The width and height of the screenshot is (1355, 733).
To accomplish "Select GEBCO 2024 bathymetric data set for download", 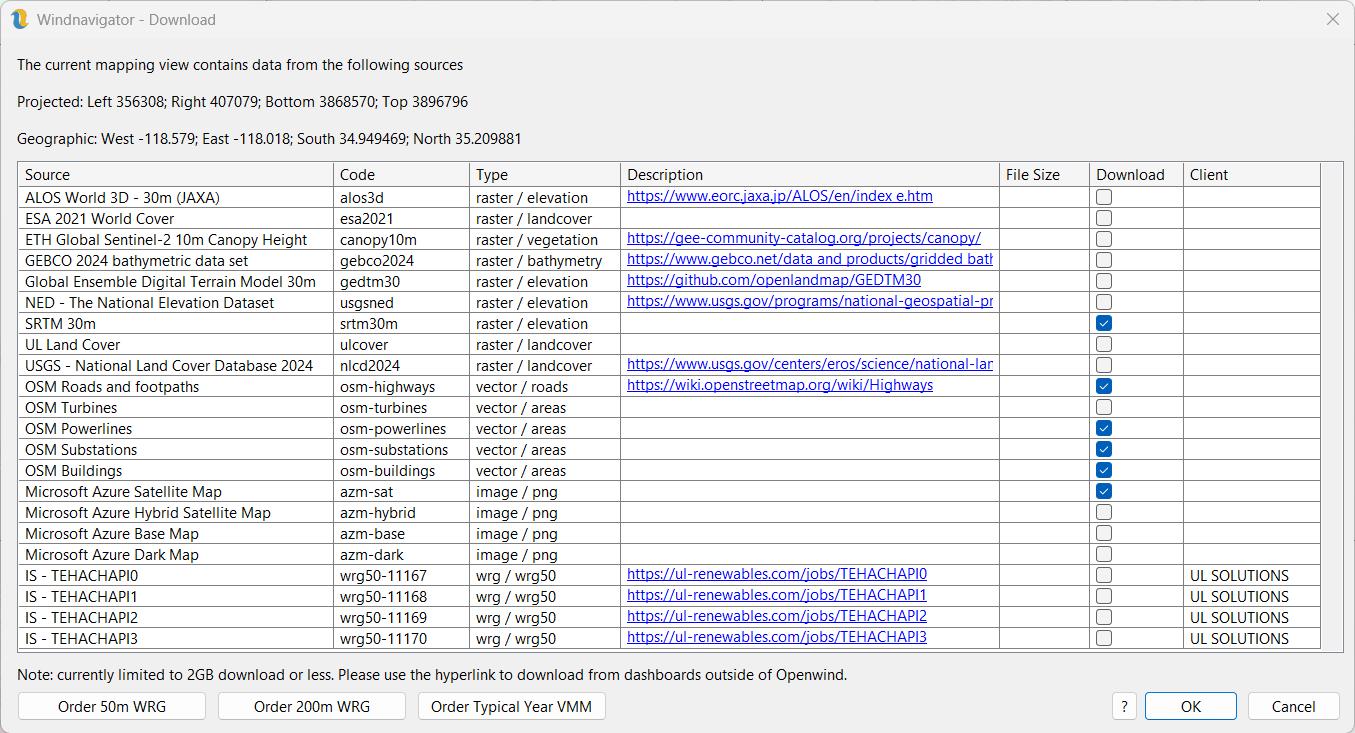I will click(1104, 260).
